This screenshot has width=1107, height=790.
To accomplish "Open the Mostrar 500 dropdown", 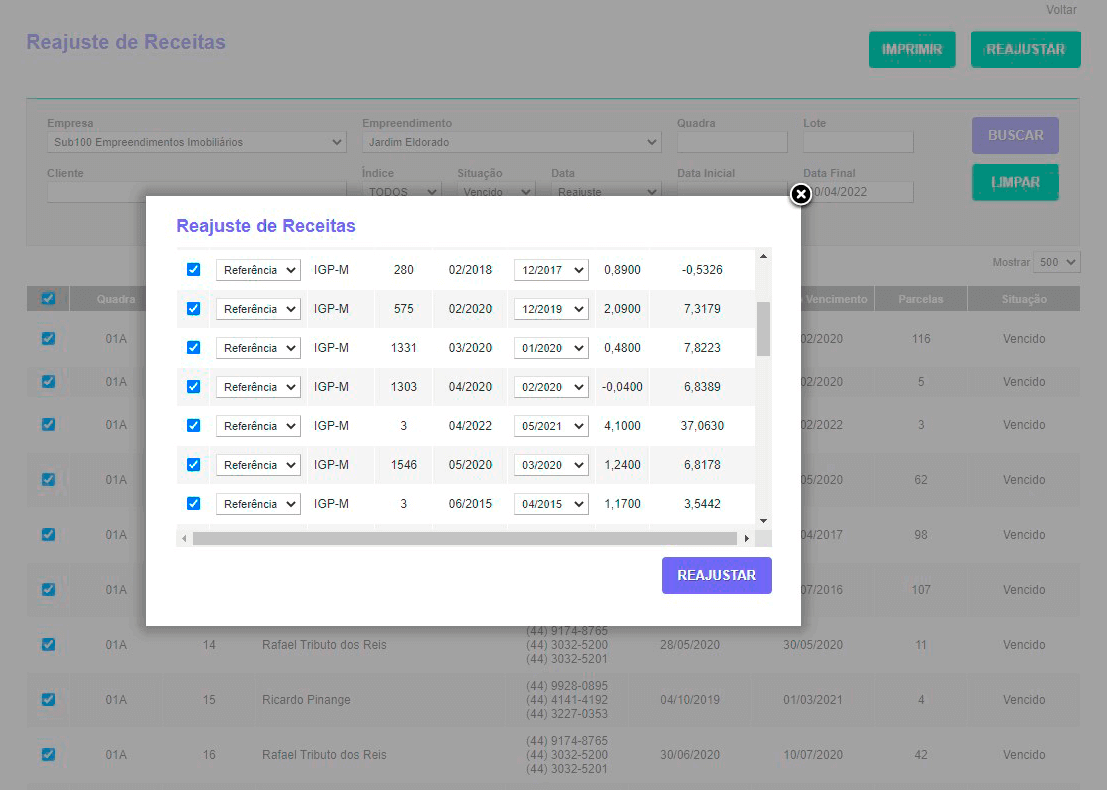I will 1057,262.
